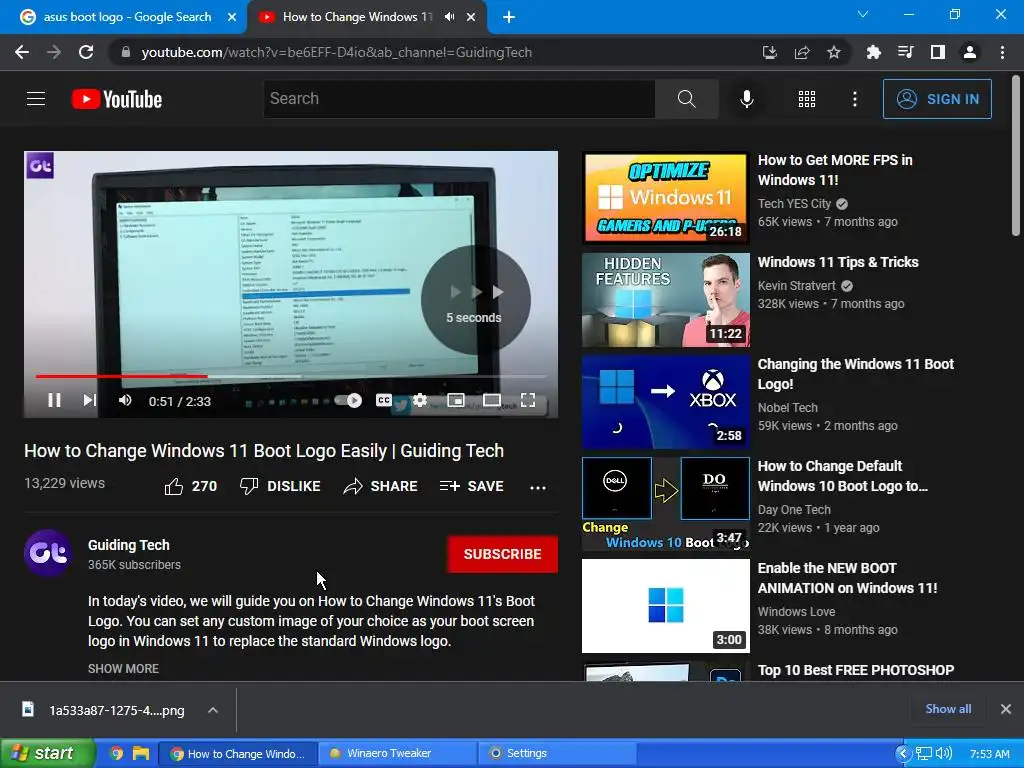Open the tab search chevron

point(863,14)
